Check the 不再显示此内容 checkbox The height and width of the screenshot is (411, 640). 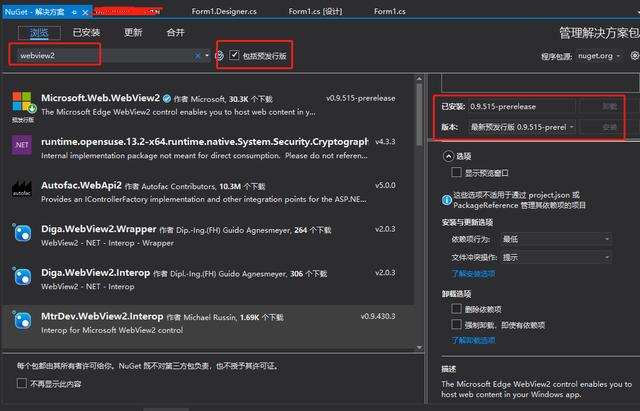[22, 383]
